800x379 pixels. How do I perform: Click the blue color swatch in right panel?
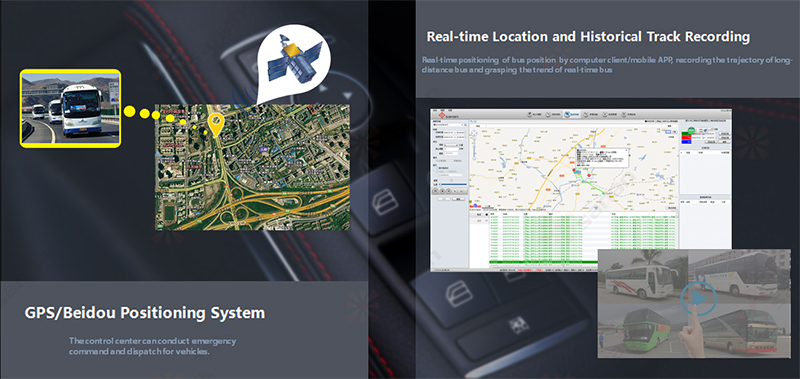[x=686, y=142]
